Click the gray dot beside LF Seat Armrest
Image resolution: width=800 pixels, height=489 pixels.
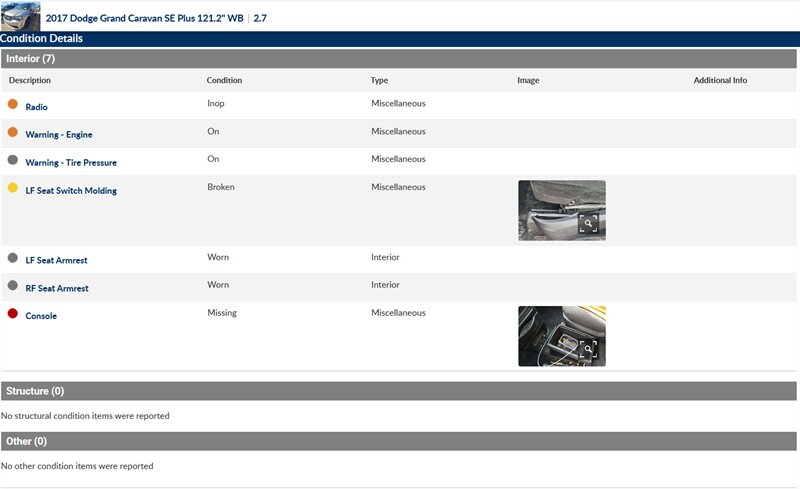coord(13,258)
